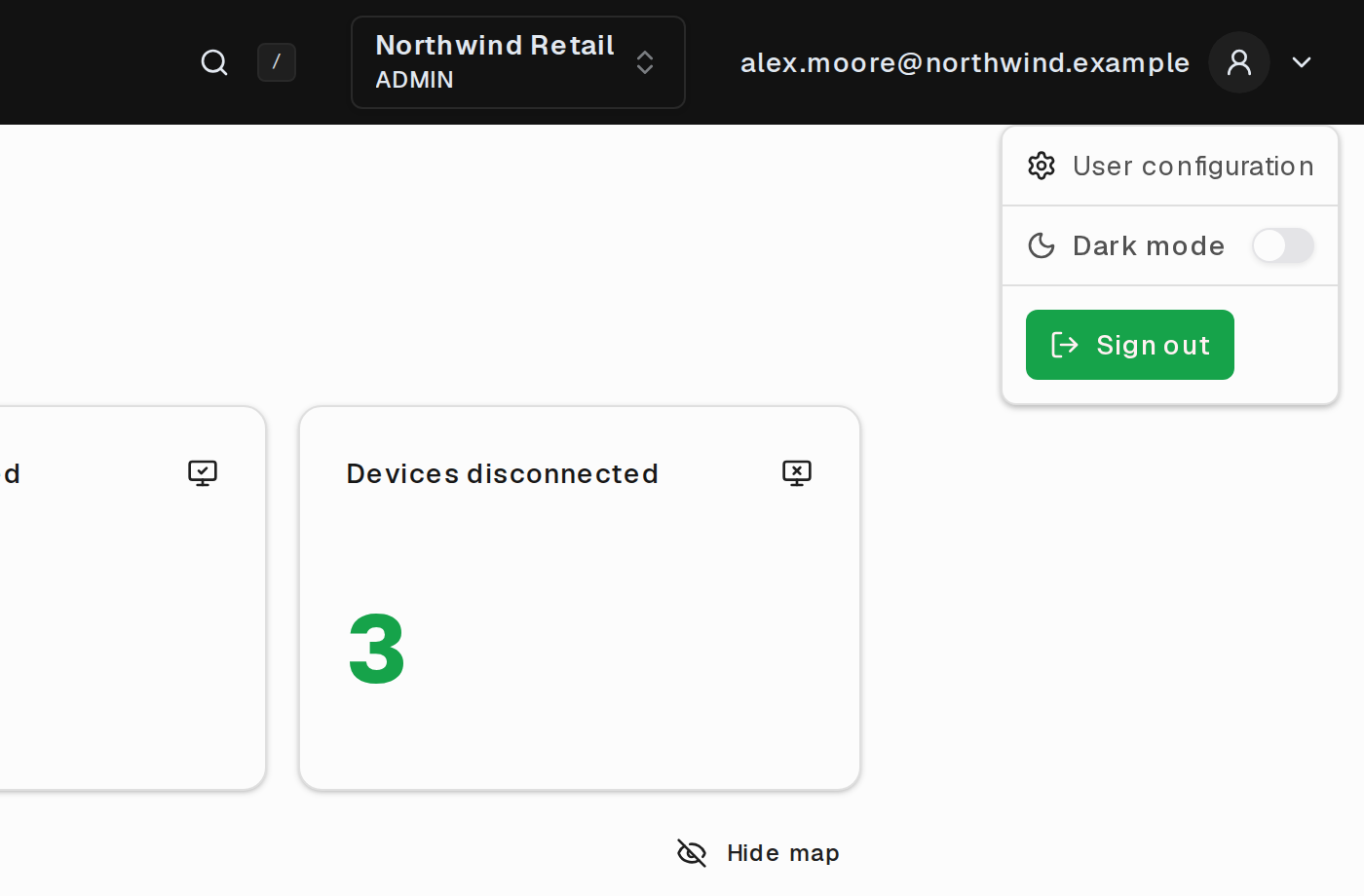This screenshot has height=896, width=1364.
Task: Click the Sign out button
Action: click(x=1130, y=345)
